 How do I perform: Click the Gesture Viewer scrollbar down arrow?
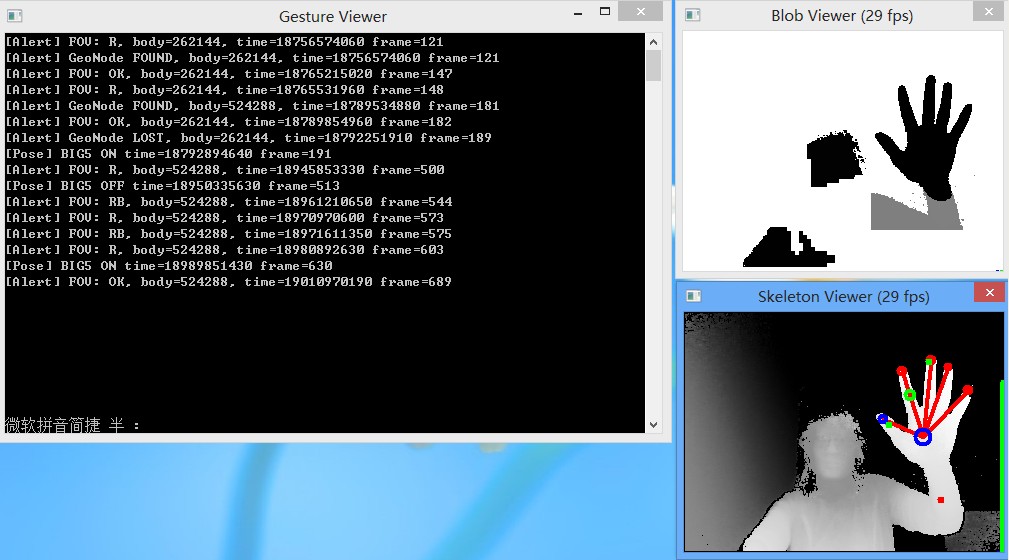[653, 425]
